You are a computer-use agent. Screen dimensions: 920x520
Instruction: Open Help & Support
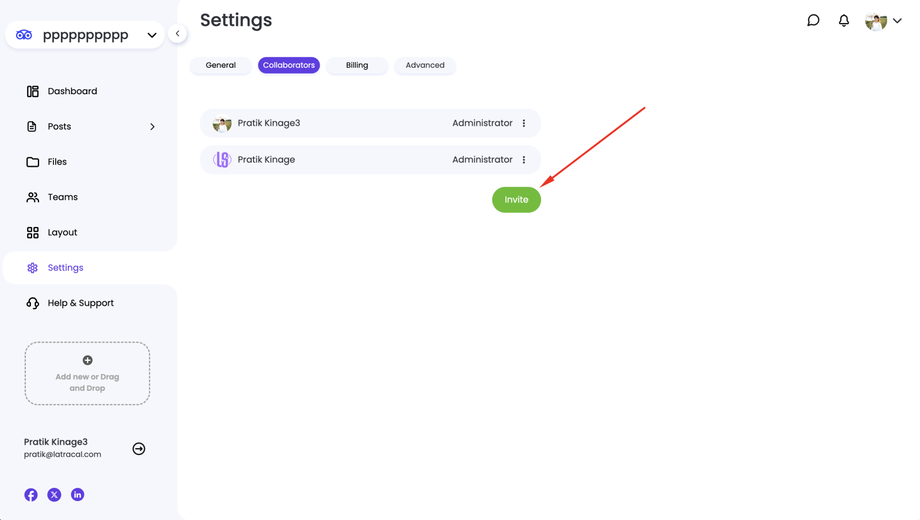80,303
